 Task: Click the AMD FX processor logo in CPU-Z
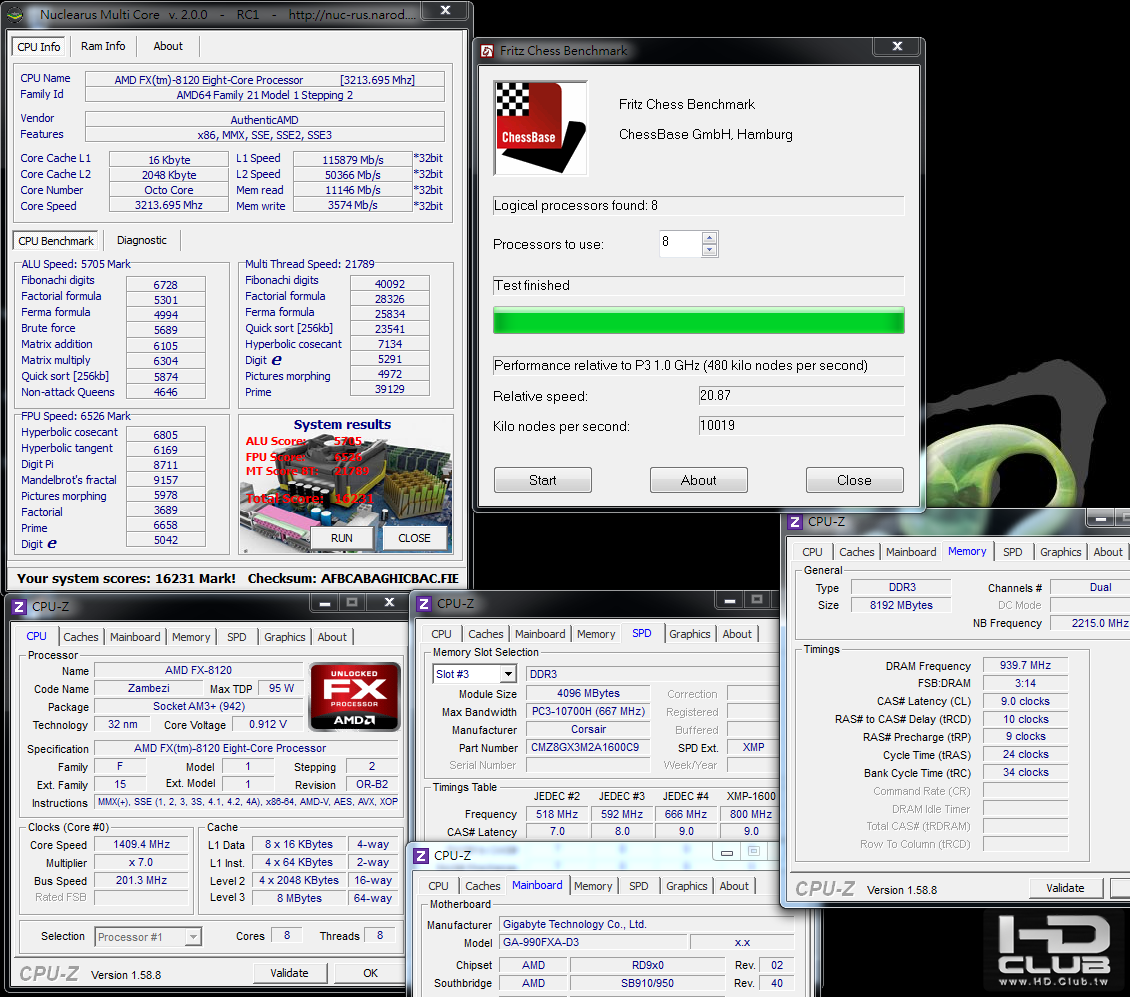(x=354, y=696)
